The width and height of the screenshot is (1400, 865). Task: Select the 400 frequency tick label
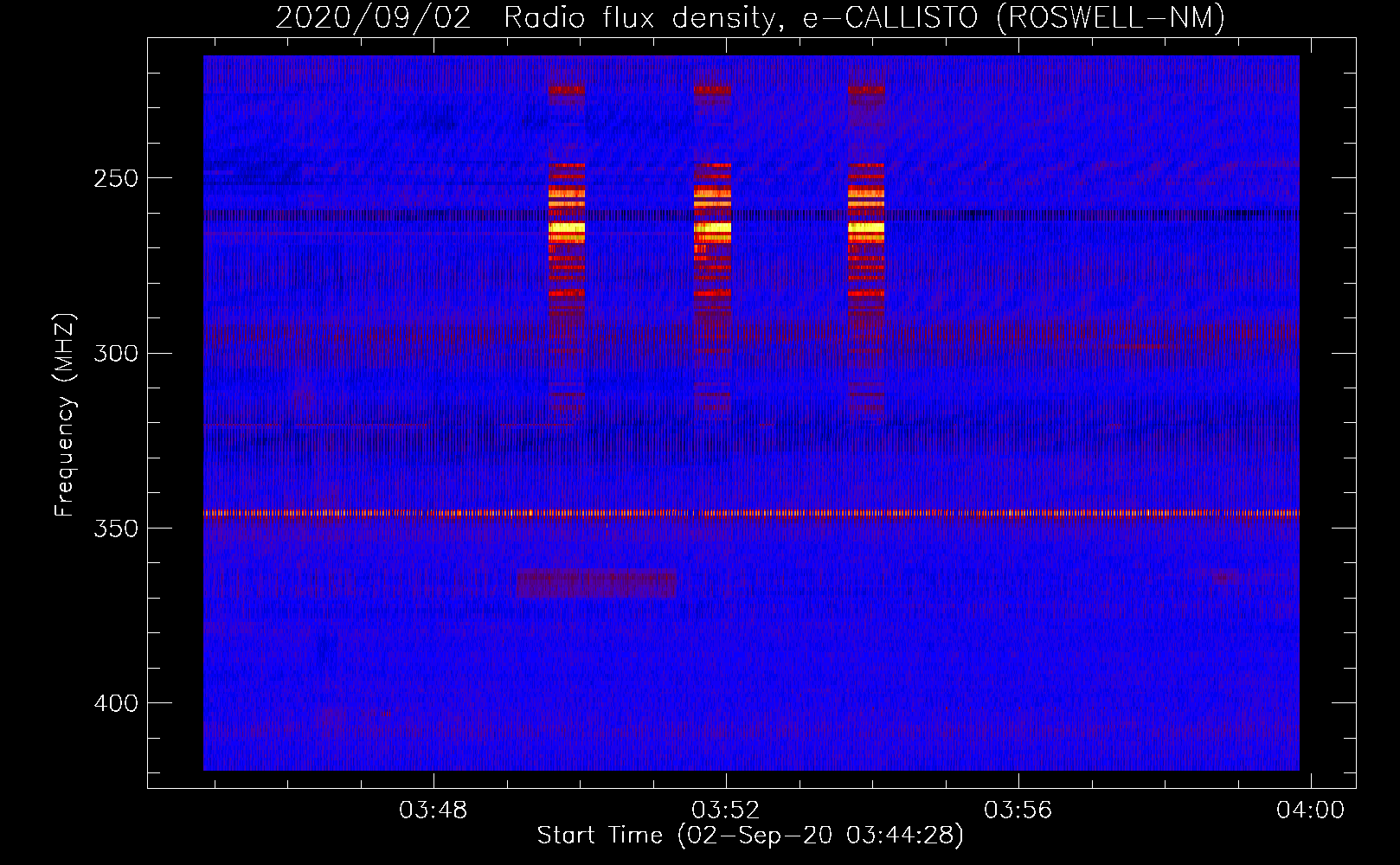(116, 703)
